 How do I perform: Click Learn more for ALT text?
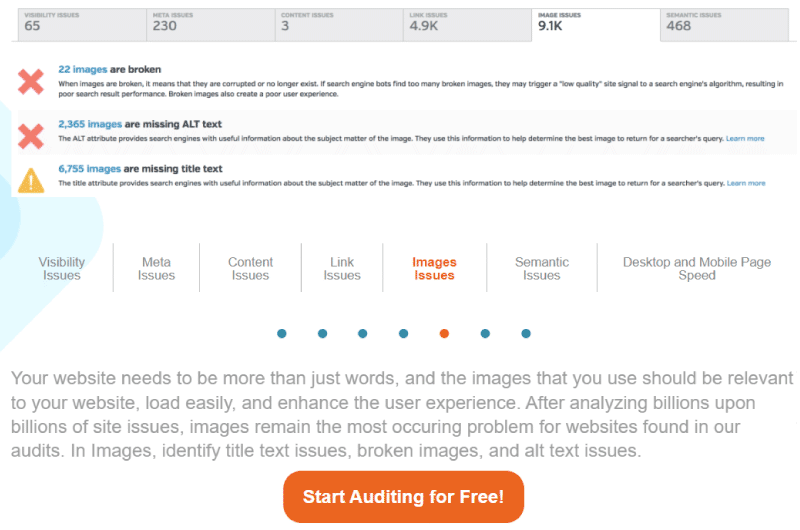(x=745, y=139)
